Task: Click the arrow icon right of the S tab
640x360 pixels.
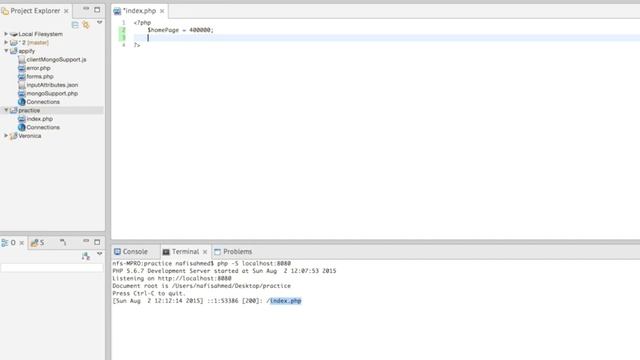Action: point(62,242)
